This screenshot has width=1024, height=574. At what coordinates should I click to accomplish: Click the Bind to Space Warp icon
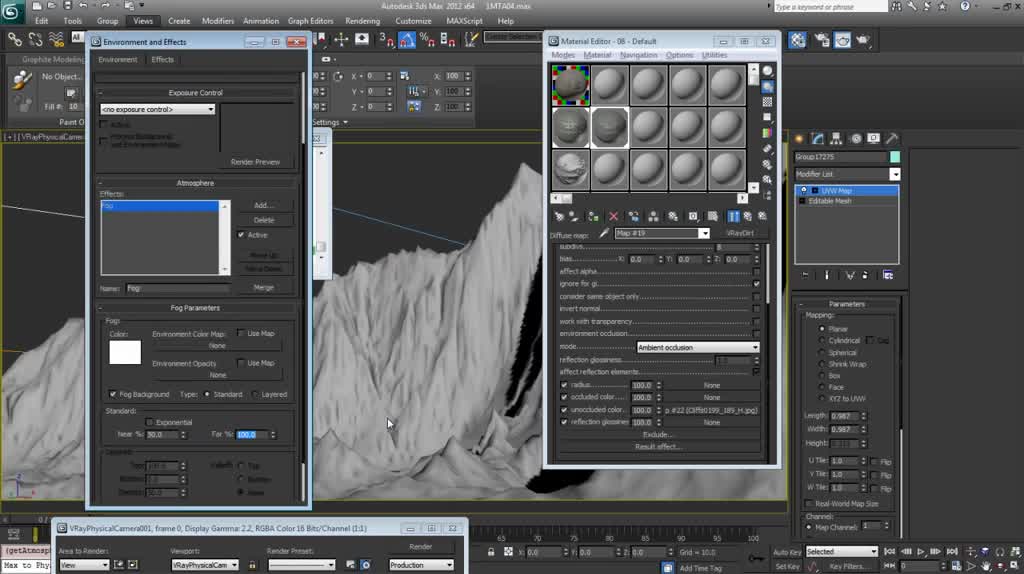(56, 40)
